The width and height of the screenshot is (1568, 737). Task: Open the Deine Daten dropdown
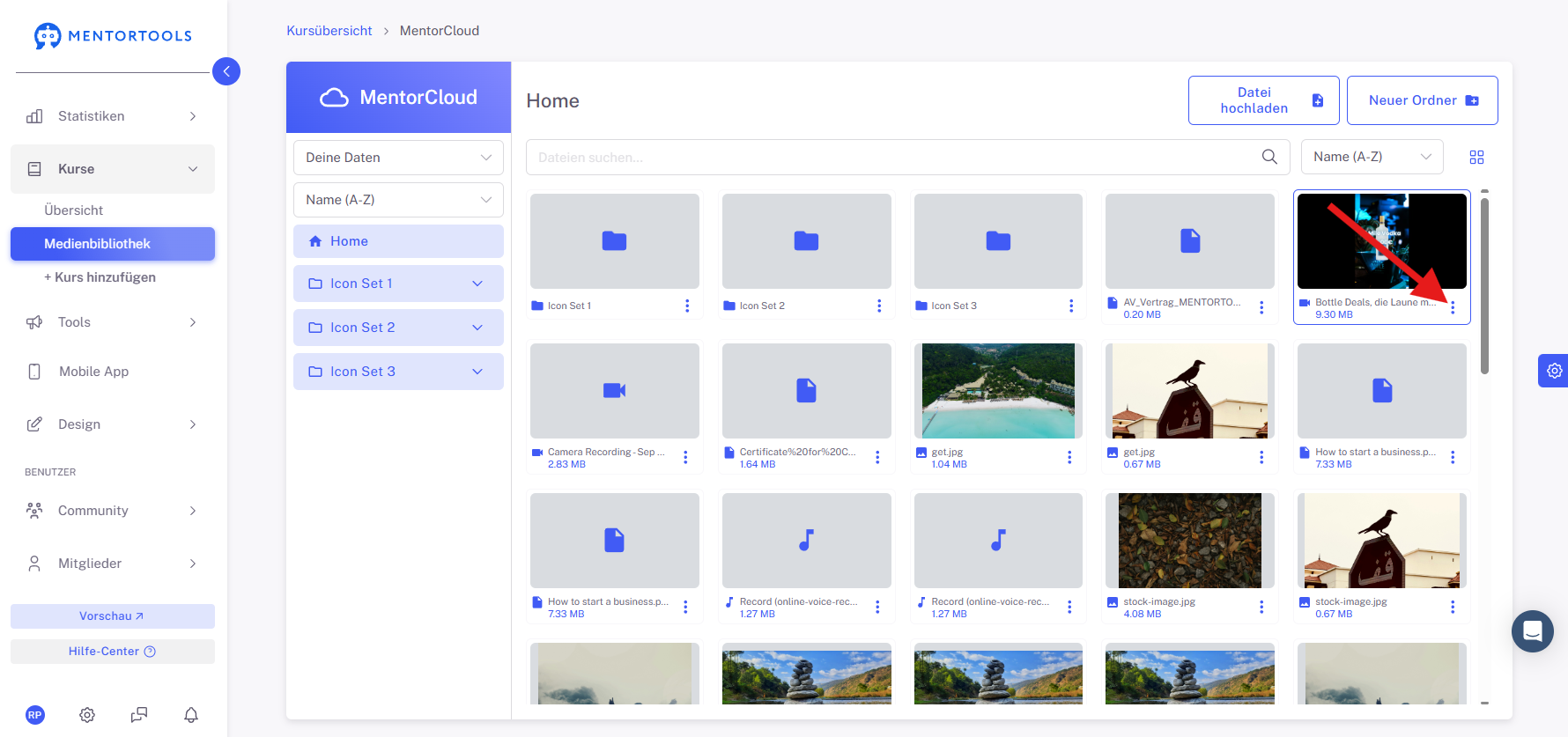point(398,158)
